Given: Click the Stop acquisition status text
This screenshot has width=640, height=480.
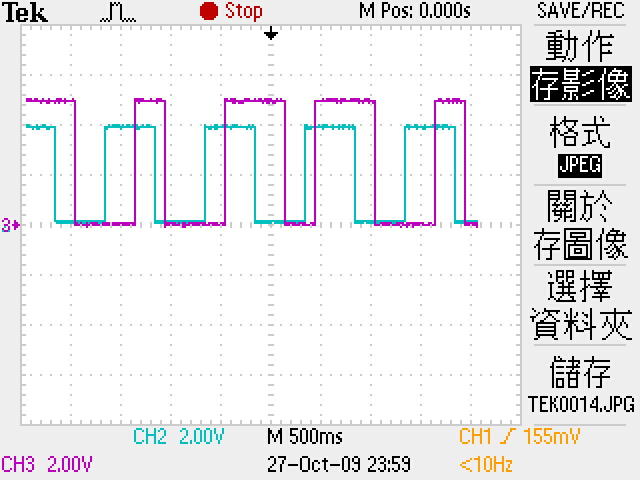Looking at the screenshot, I should click(244, 11).
